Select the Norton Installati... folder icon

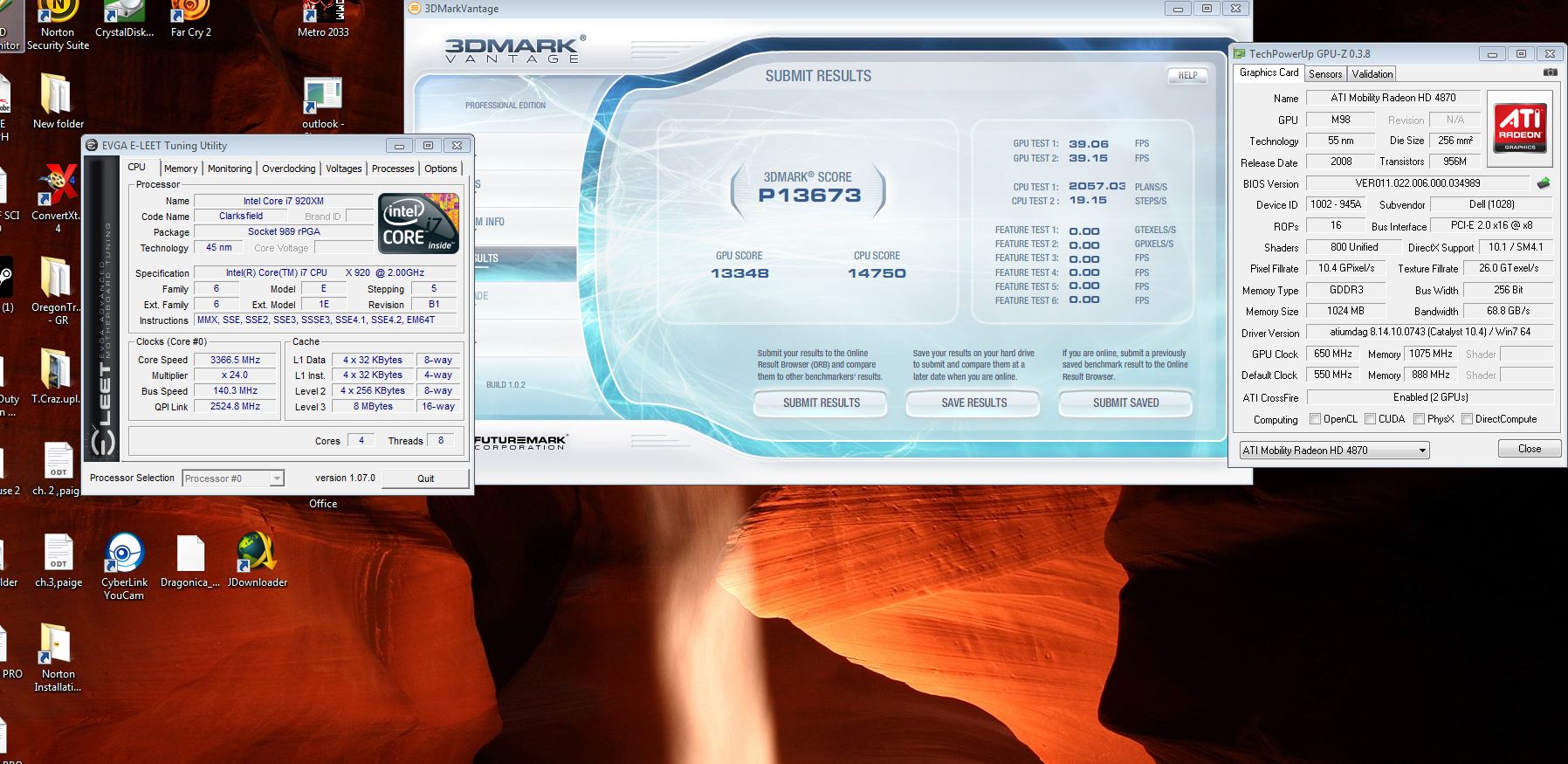58,657
